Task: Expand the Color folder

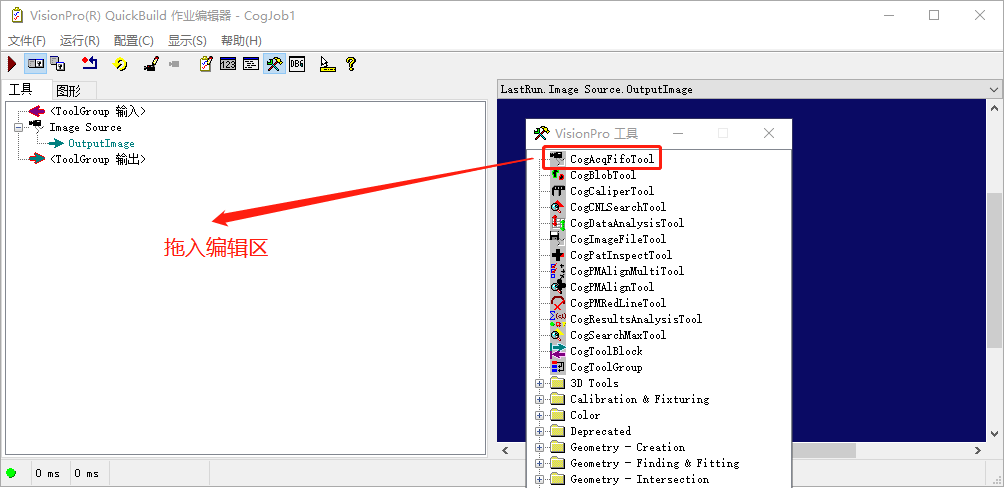Action: click(x=539, y=415)
